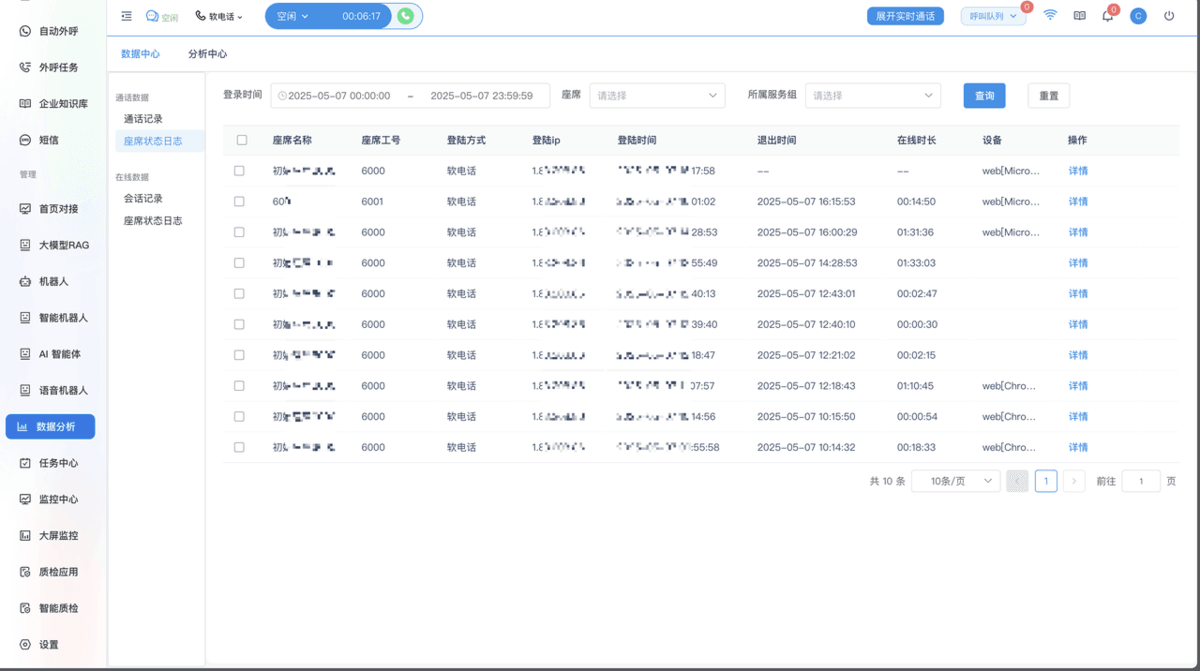Tick the checkbox for the row lasting 01:10:45
The height and width of the screenshot is (671, 1200).
[239, 386]
